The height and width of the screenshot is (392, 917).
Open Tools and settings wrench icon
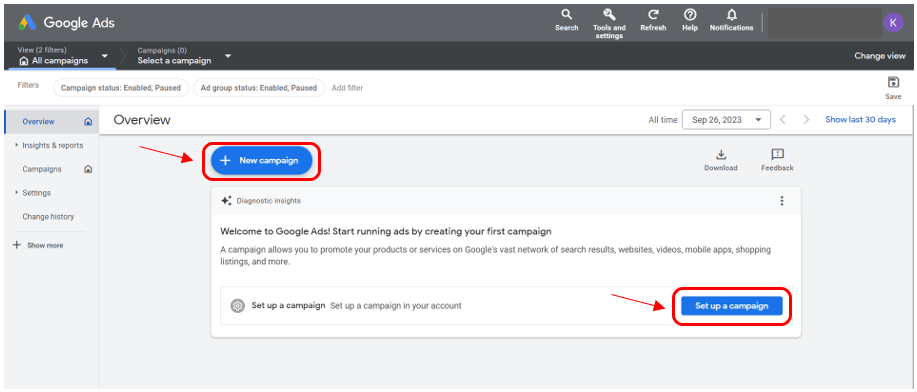(x=609, y=15)
